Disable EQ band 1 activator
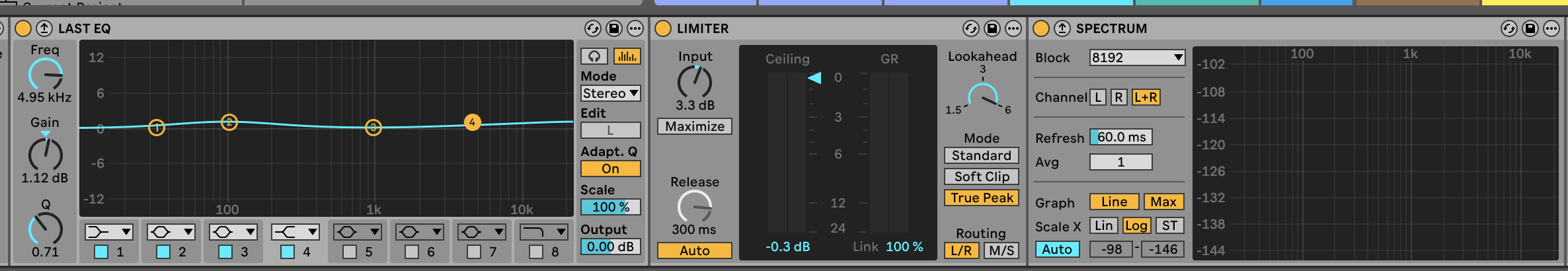Image resolution: width=1568 pixels, height=271 pixels. 101,252
